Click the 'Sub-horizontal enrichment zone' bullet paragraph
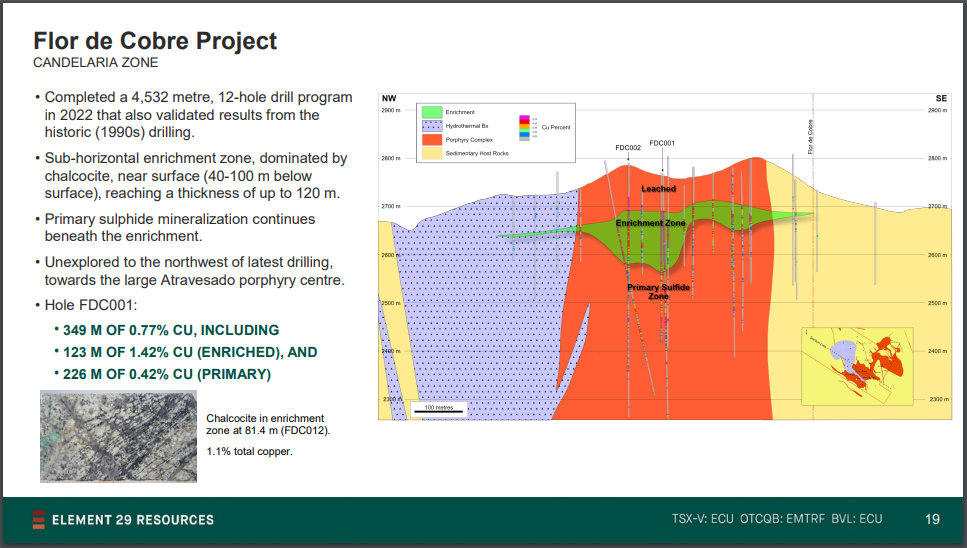Screen dimensions: 967x548 pos(191,176)
